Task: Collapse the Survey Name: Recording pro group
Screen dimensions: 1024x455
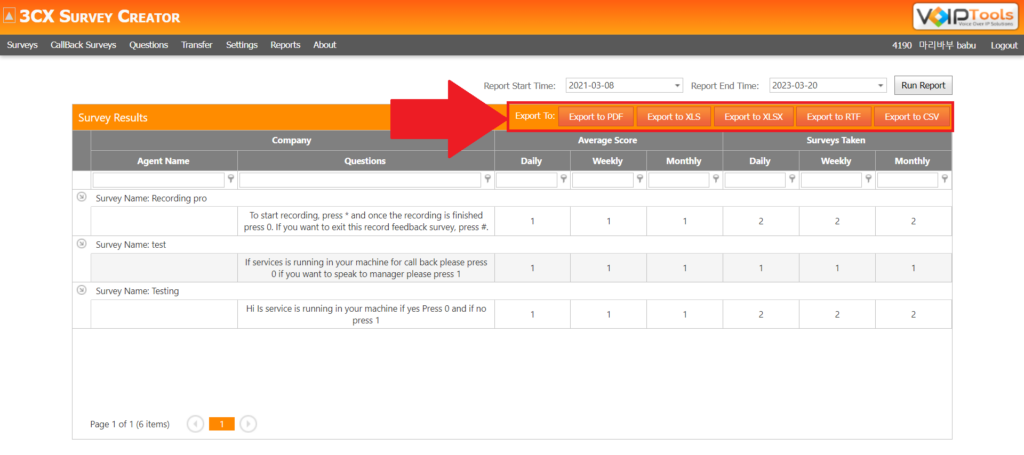Action: (x=81, y=198)
